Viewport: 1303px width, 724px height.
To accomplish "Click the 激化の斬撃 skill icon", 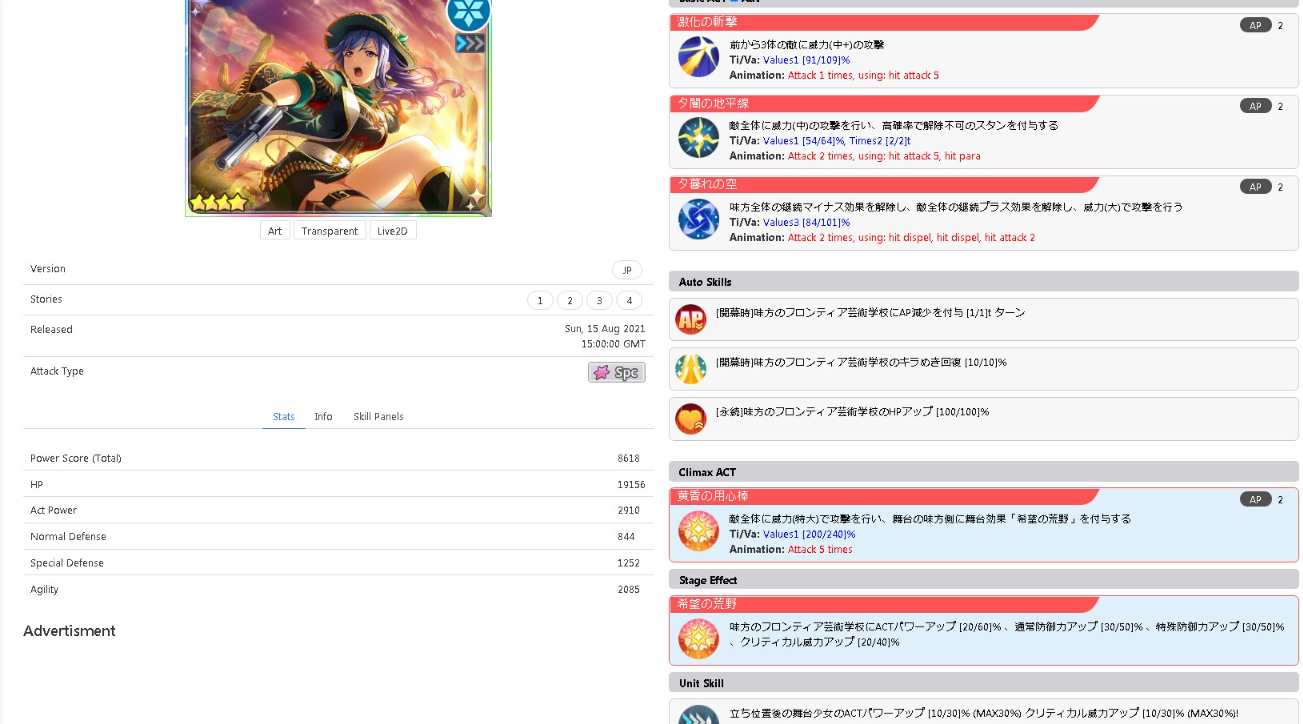I will (x=698, y=57).
